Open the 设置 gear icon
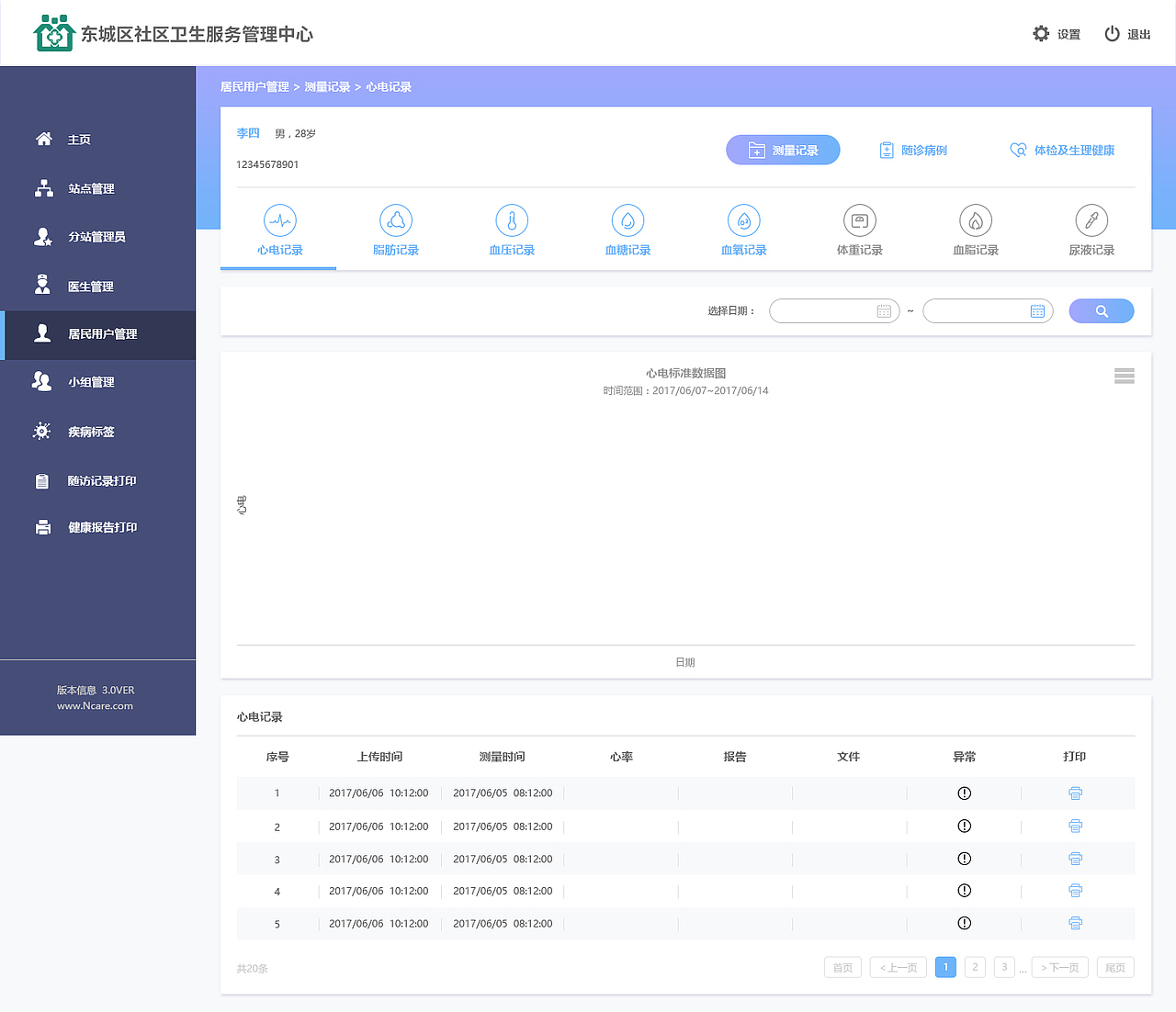The image size is (1176, 1012). (x=1041, y=33)
